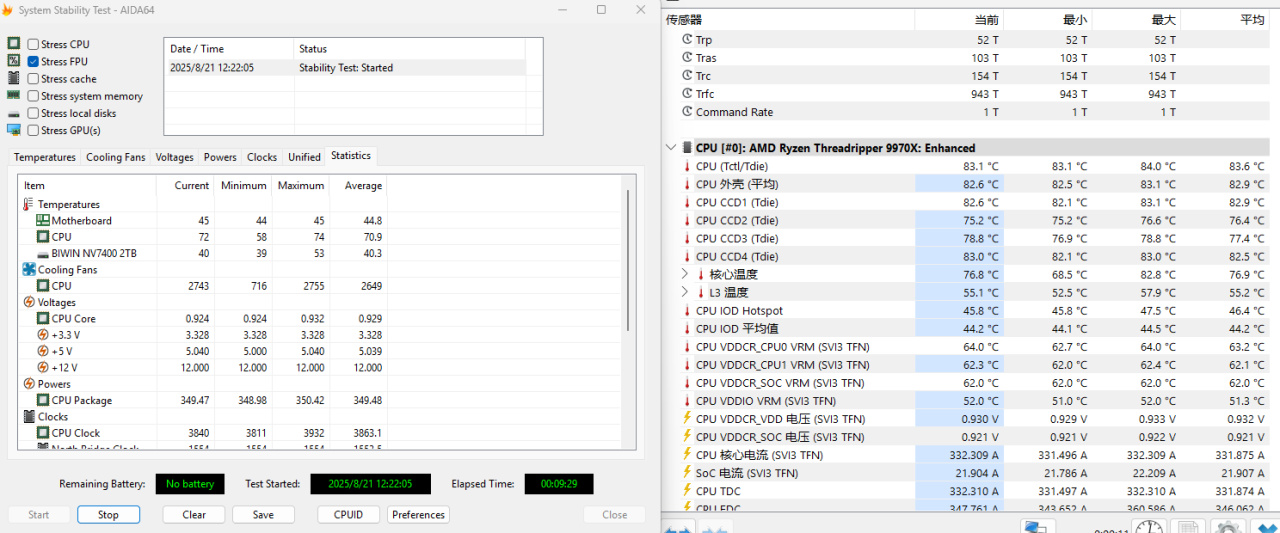Click the clock icon in HWiNFO bottom toolbar
This screenshot has width=1280, height=533.
pyautogui.click(x=1150, y=526)
